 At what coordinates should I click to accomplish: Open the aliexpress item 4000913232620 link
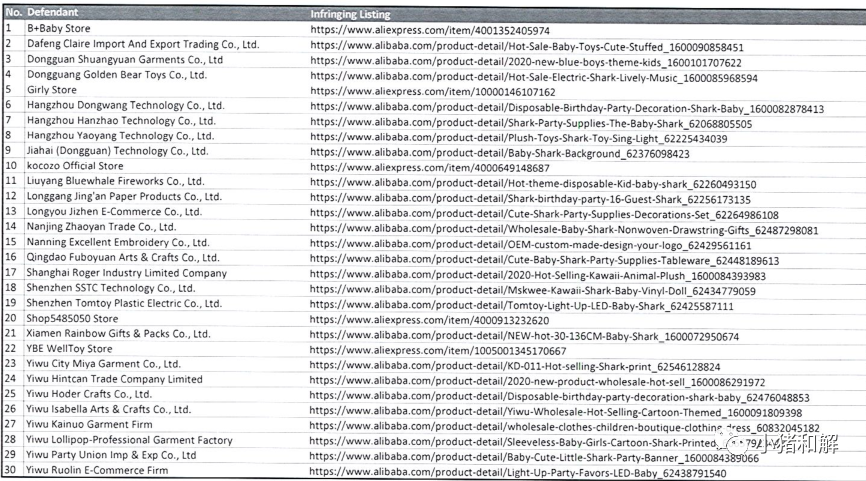(x=430, y=320)
